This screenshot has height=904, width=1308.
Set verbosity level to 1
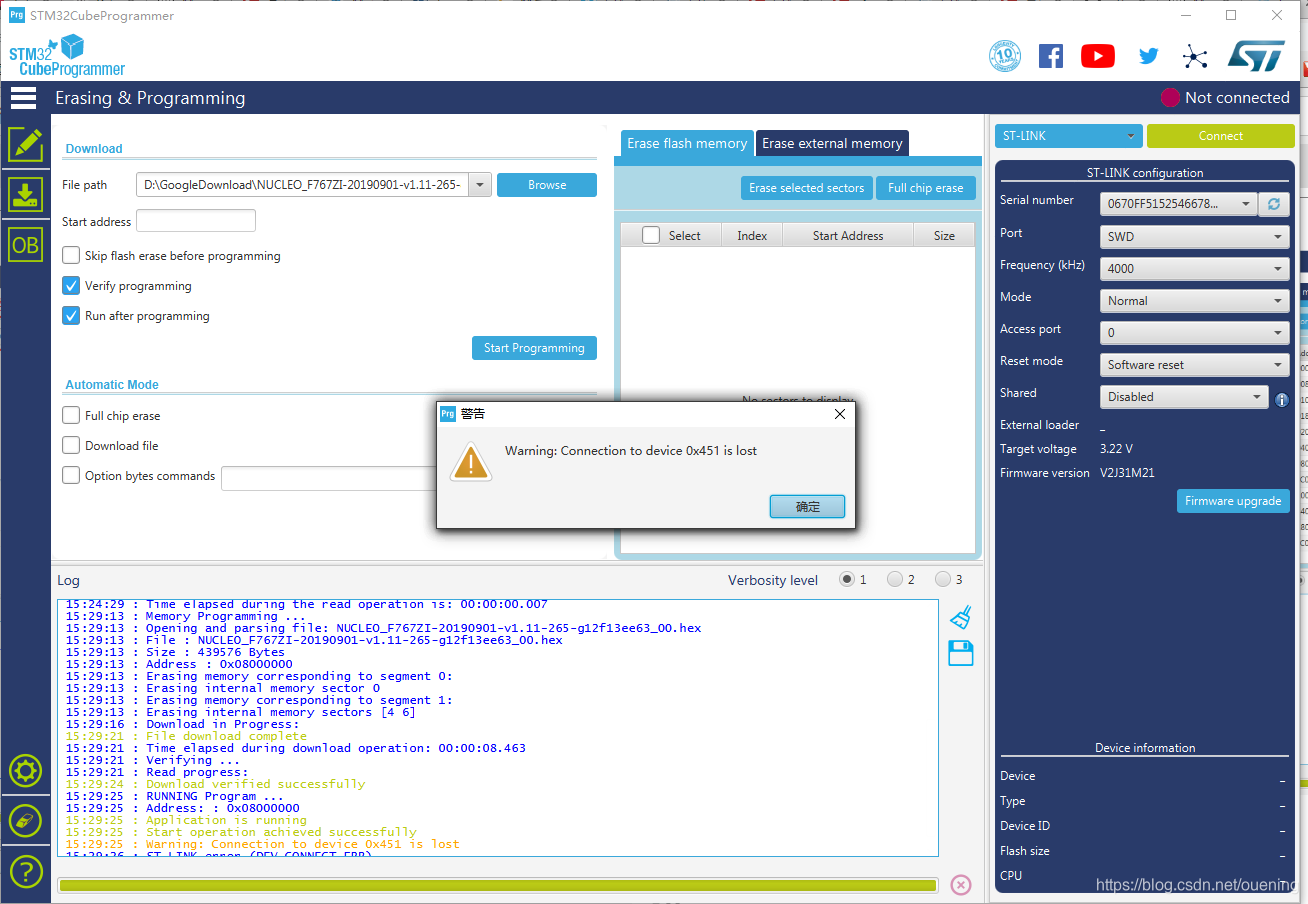[x=847, y=579]
